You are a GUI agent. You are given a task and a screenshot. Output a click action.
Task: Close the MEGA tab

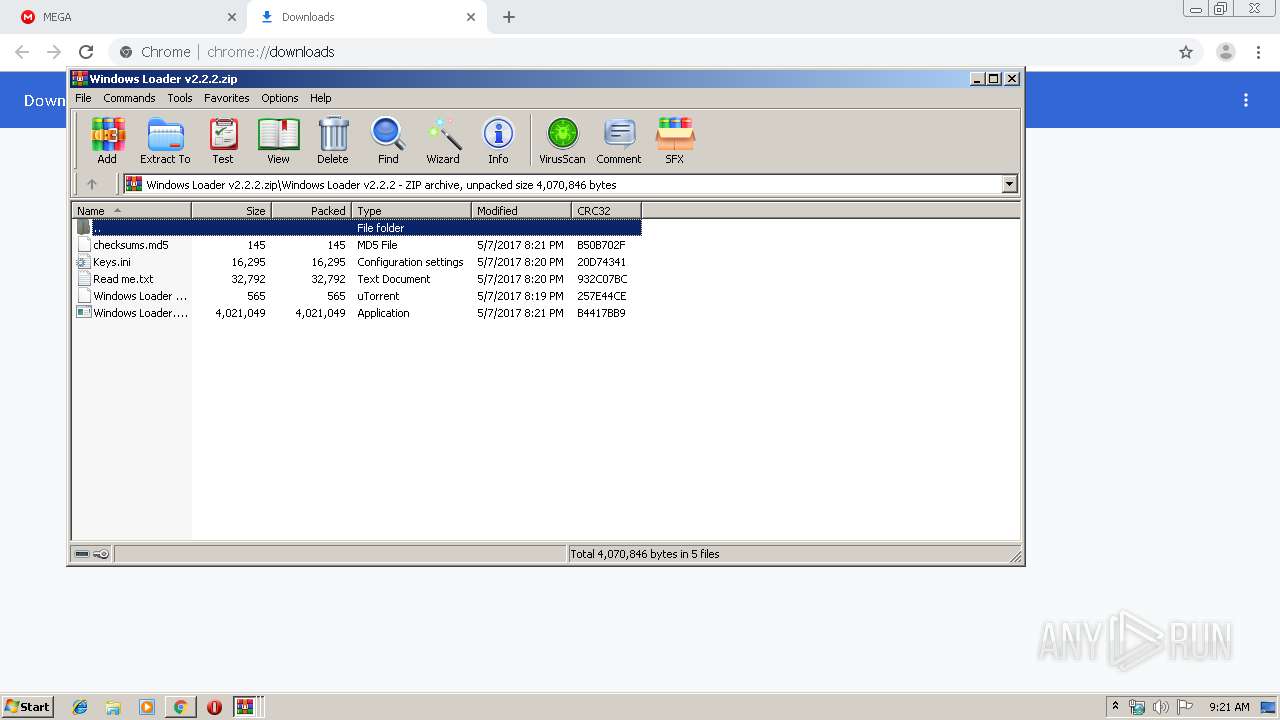(x=232, y=17)
